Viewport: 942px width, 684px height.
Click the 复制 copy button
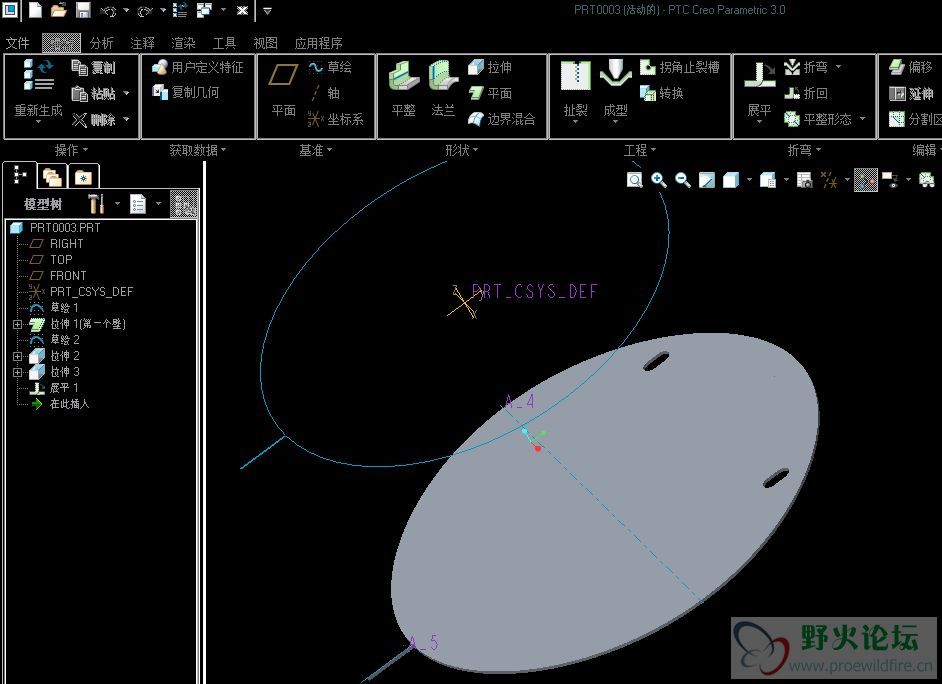[x=93, y=67]
